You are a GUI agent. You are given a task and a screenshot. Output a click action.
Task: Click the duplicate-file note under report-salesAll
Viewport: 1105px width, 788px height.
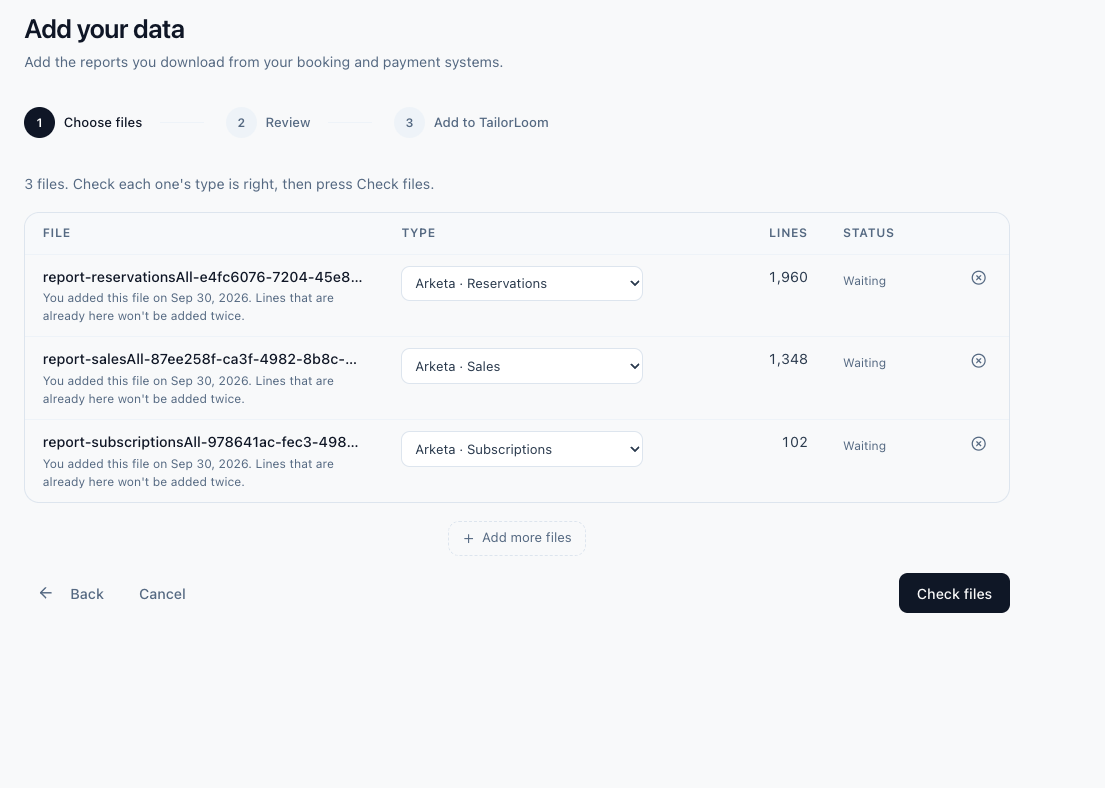[188, 390]
